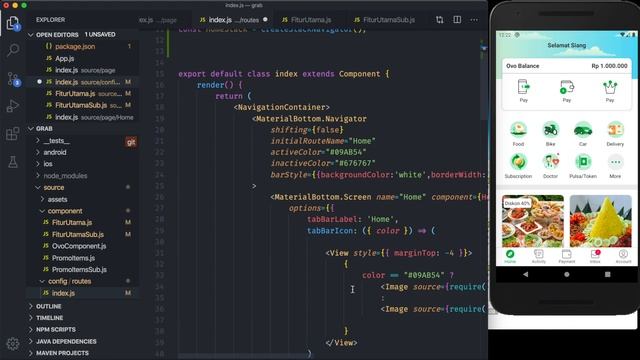Open the Testing flask view
The image size is (640, 360).
[x=13, y=162]
